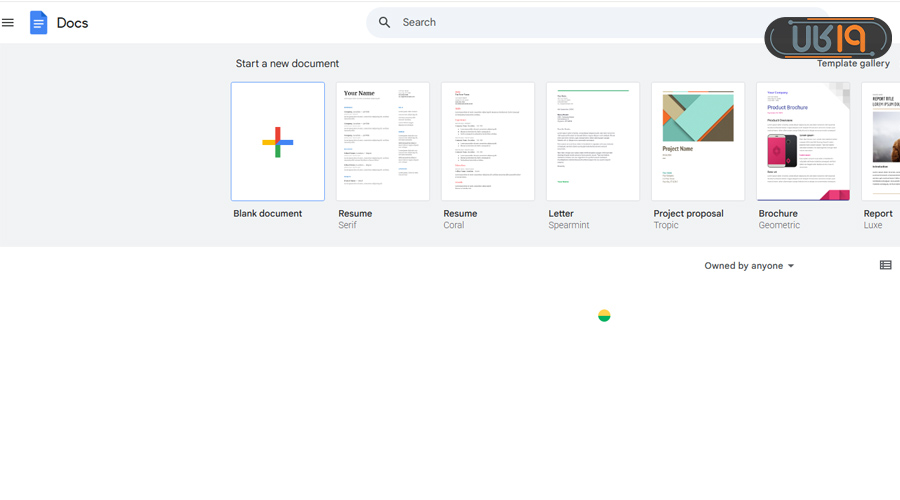Viewport: 900px width, 500px height.
Task: Type in the Search field
Action: click(x=580, y=22)
